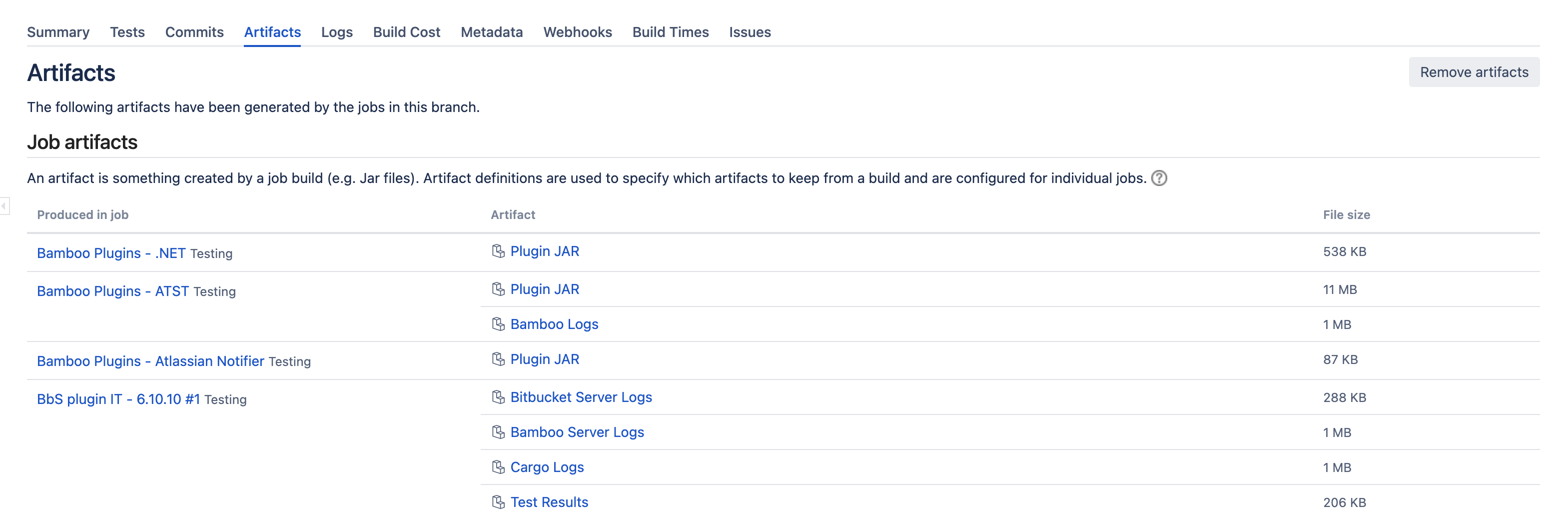Click the 11 MB file size value
The height and width of the screenshot is (519, 1568).
pyautogui.click(x=1340, y=289)
